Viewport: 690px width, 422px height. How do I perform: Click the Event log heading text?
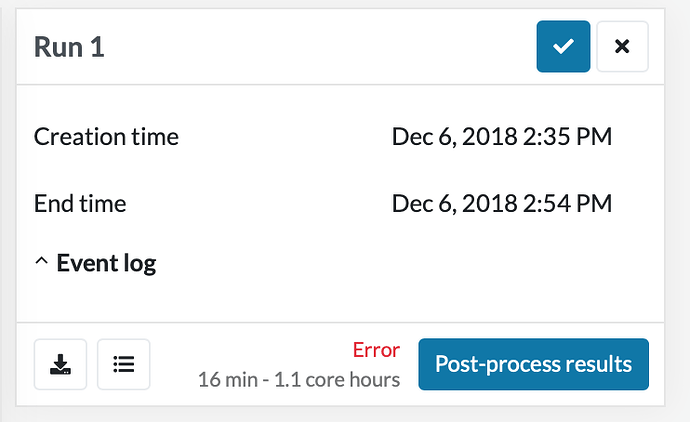(106, 263)
